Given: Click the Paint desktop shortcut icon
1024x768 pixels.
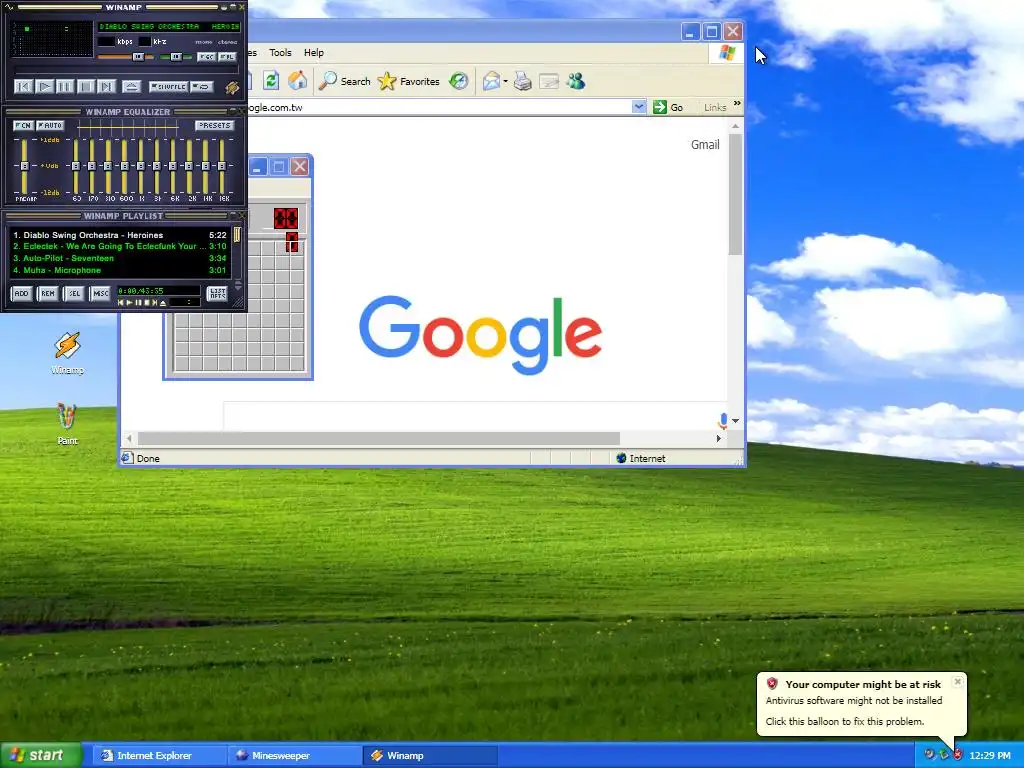Looking at the screenshot, I should pos(67,423).
